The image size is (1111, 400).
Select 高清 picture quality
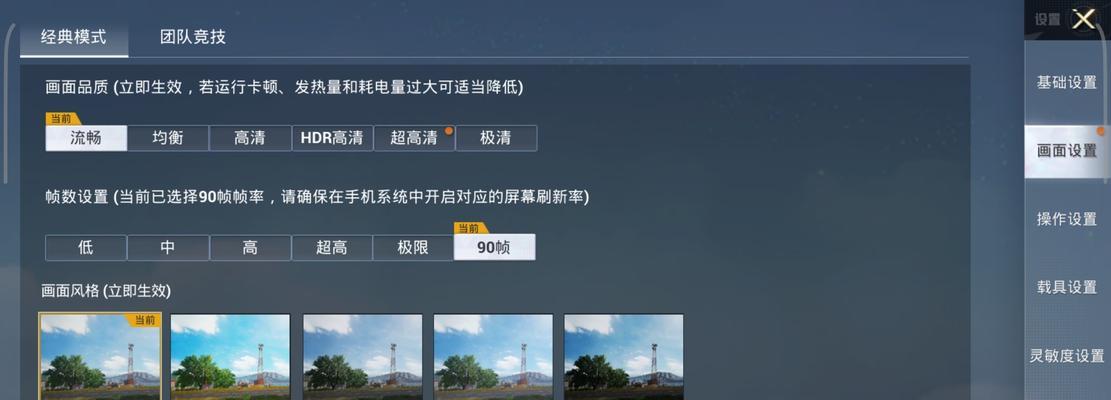[x=250, y=138]
